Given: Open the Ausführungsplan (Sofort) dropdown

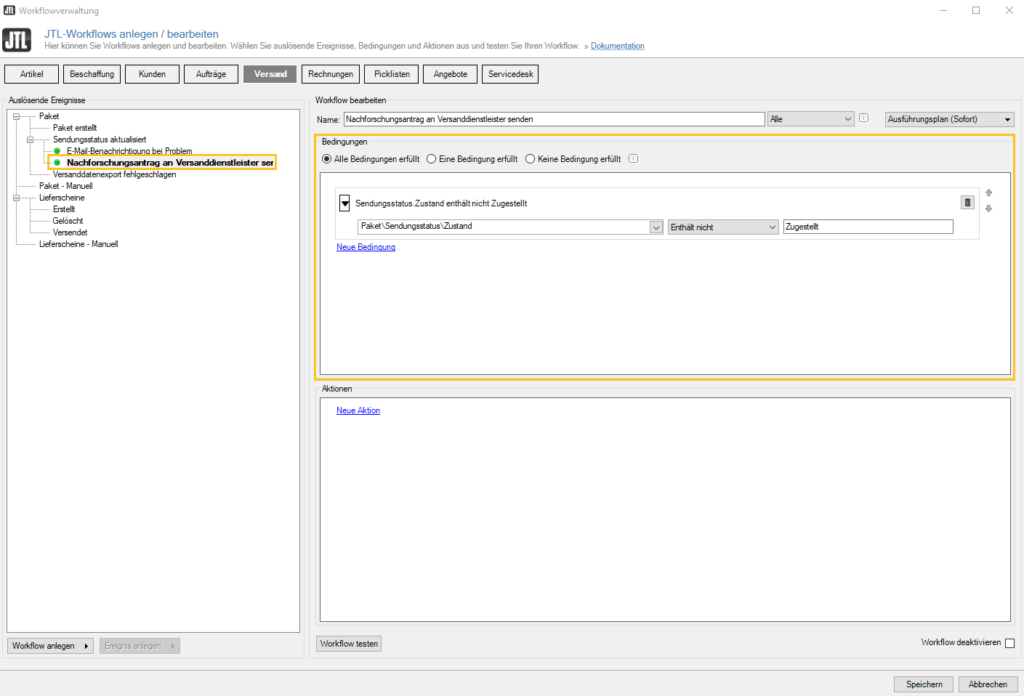Looking at the screenshot, I should click(x=950, y=119).
